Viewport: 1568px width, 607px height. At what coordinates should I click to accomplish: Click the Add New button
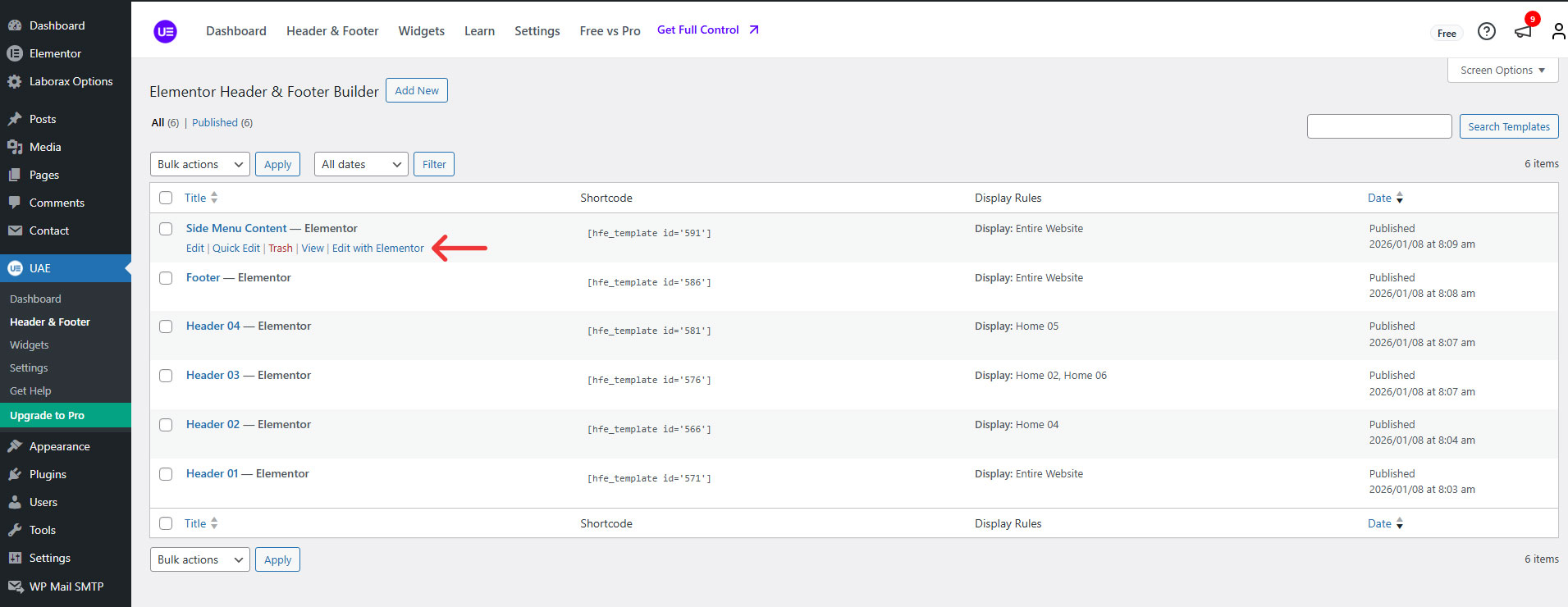(417, 90)
